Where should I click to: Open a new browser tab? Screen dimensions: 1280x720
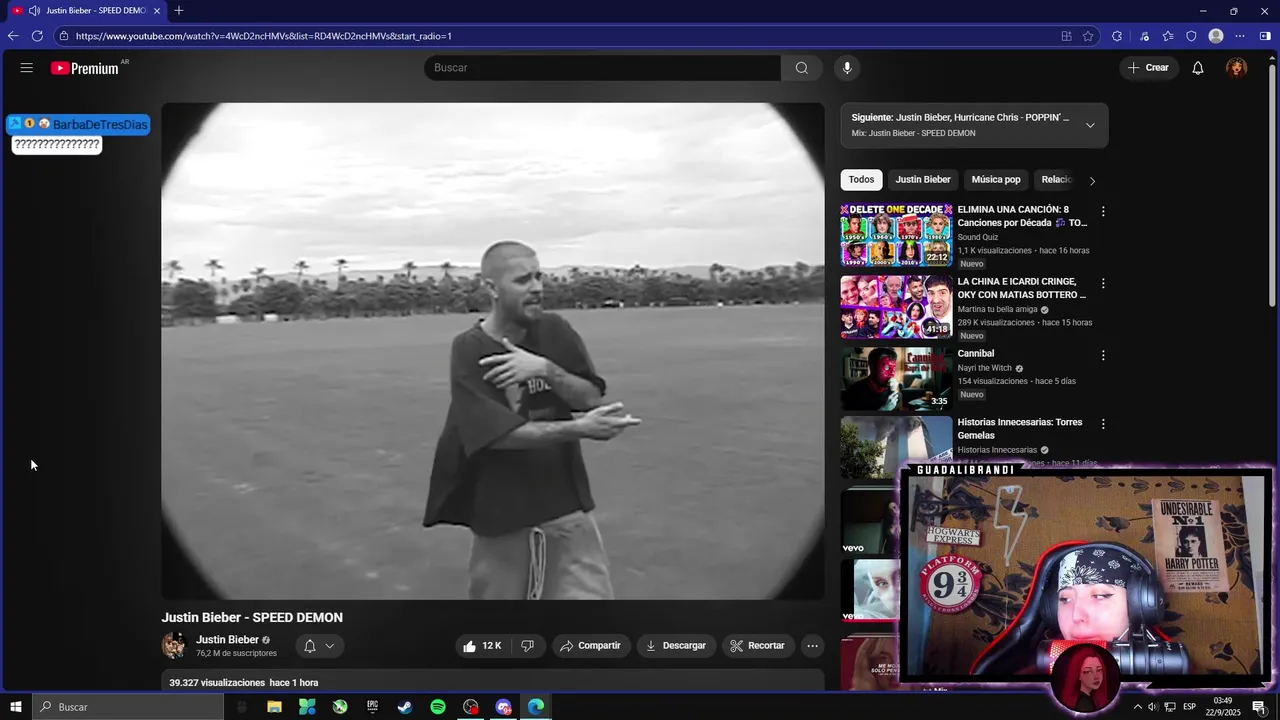pyautogui.click(x=179, y=11)
